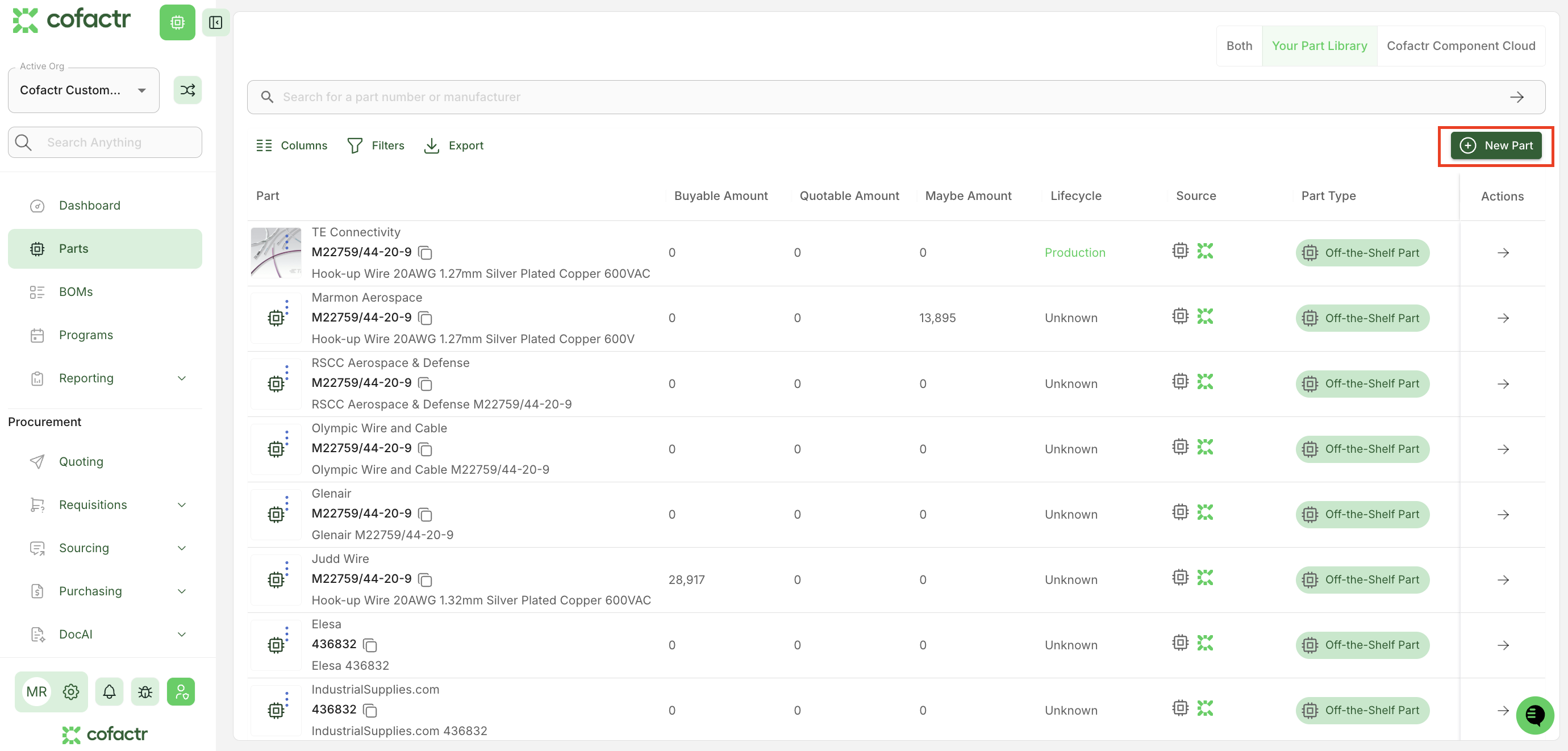The height and width of the screenshot is (751, 1568).
Task: Click chip source icon in Marmon Aerospace row
Action: 1181,316
